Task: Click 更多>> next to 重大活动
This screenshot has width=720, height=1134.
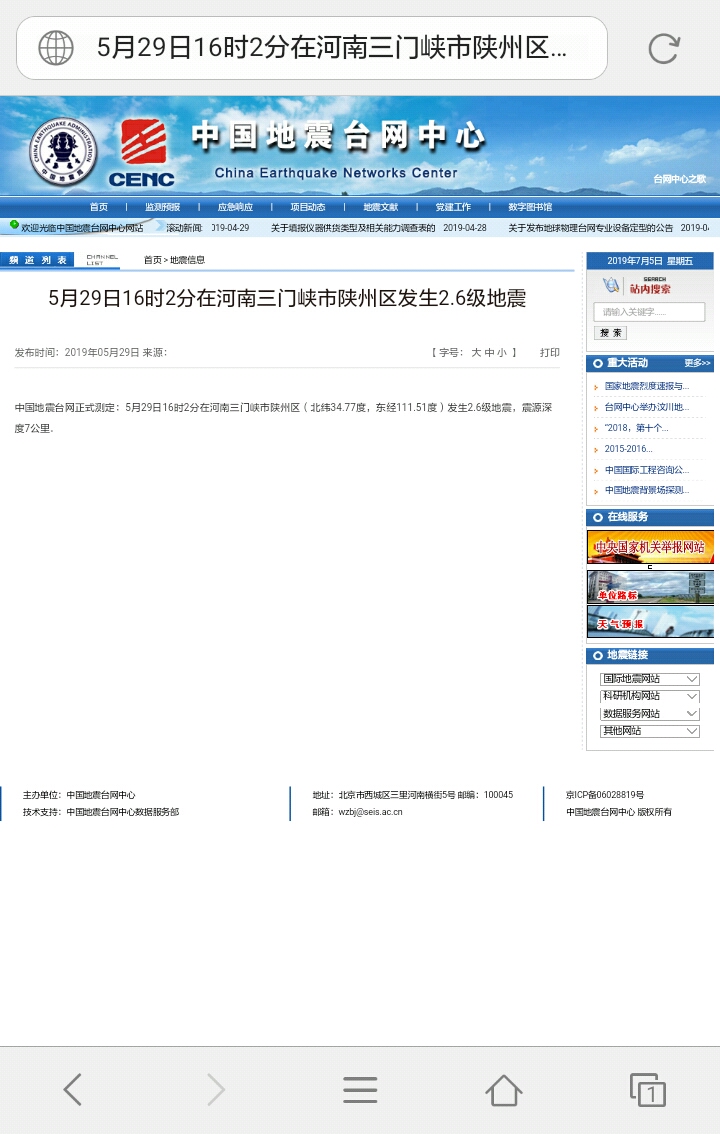Action: pos(697,363)
